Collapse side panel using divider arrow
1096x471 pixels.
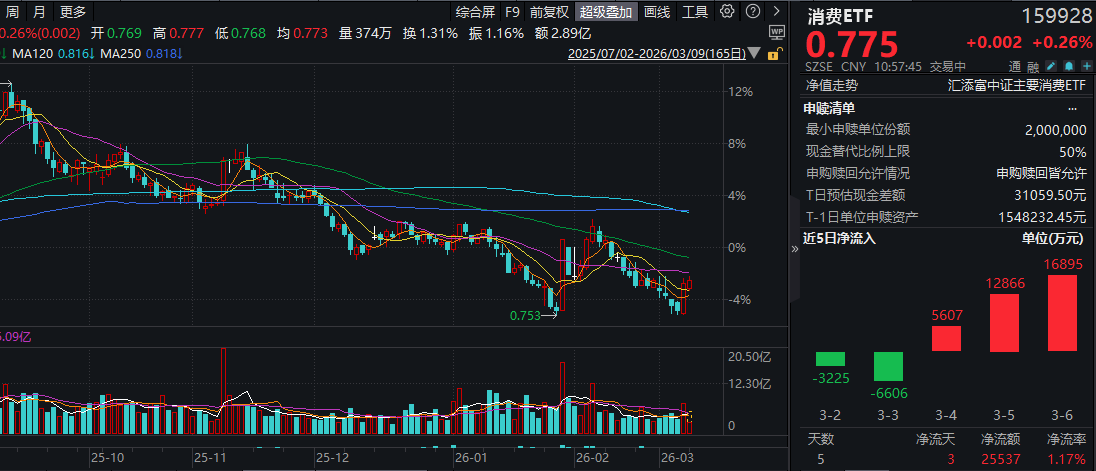click(x=795, y=249)
